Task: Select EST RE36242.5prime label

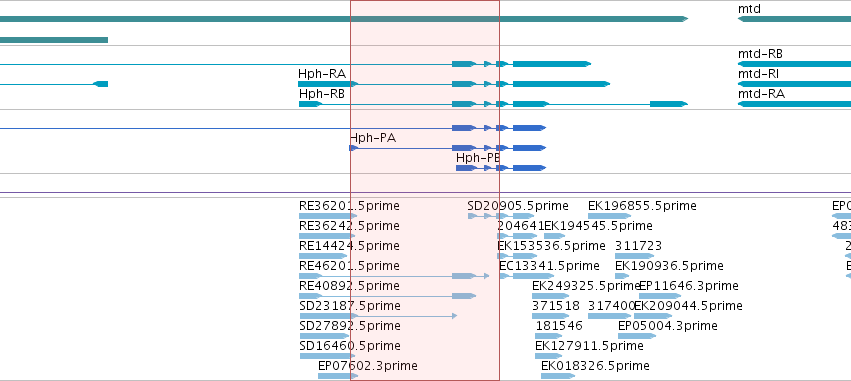Action: tap(349, 226)
